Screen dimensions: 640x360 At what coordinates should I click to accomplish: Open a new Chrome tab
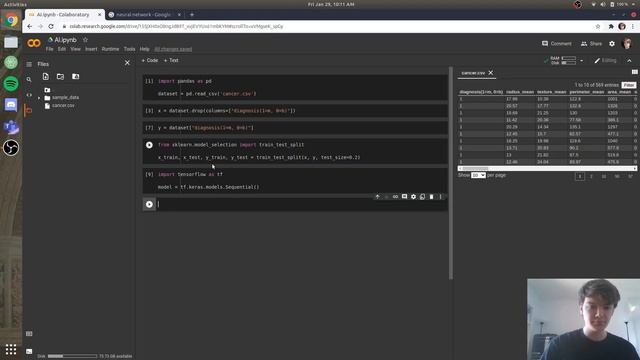[192, 14]
